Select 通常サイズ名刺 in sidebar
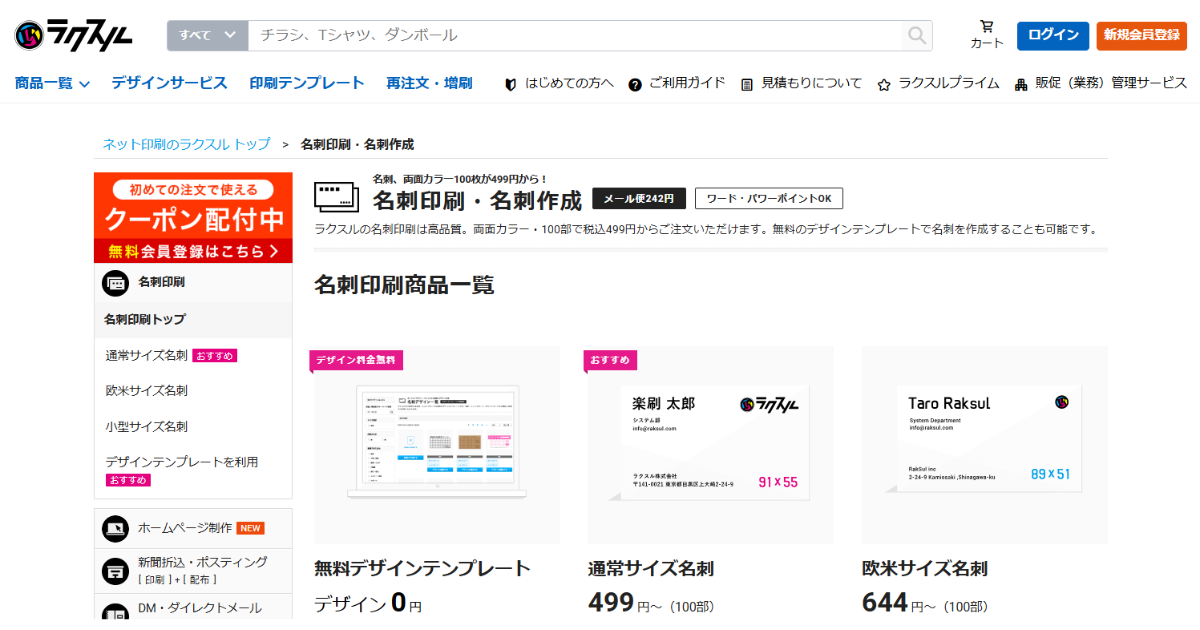Viewport: 1200px width, 630px height. [x=146, y=355]
